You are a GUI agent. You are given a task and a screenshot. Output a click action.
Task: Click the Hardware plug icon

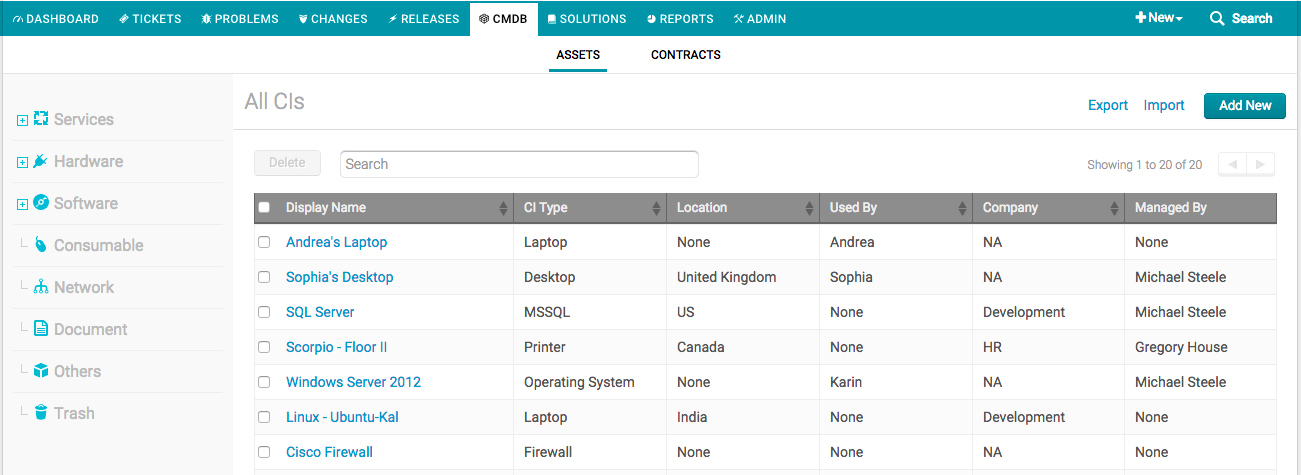41,161
